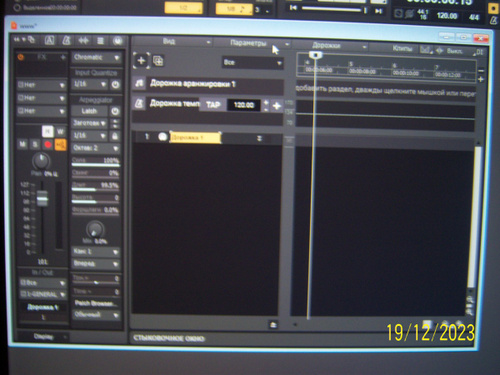Mute track with M button
Screen dimensions: 500x375
pyautogui.click(x=23, y=144)
